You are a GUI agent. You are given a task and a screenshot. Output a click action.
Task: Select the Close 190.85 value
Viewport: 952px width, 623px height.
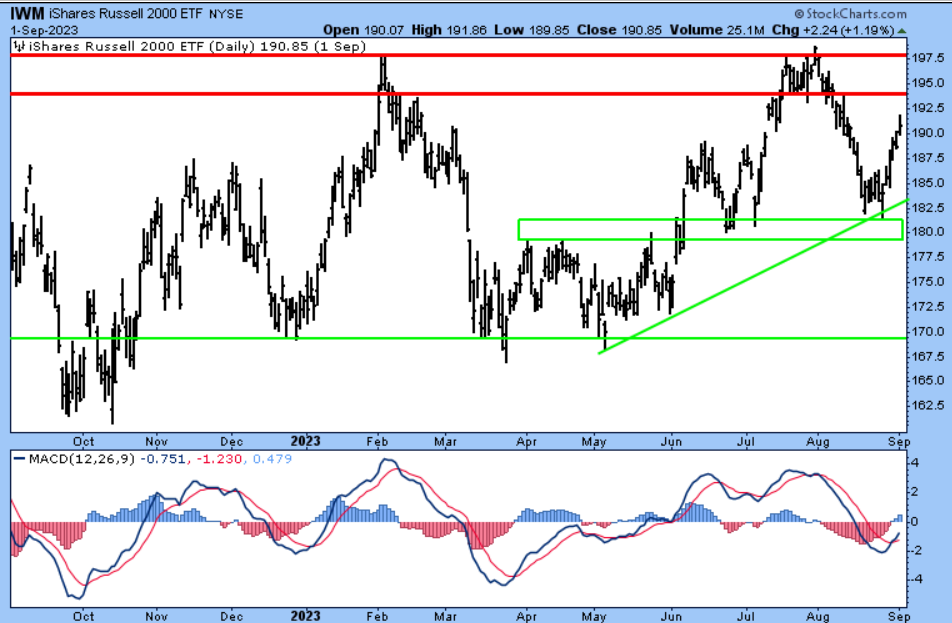pyautogui.click(x=620, y=30)
